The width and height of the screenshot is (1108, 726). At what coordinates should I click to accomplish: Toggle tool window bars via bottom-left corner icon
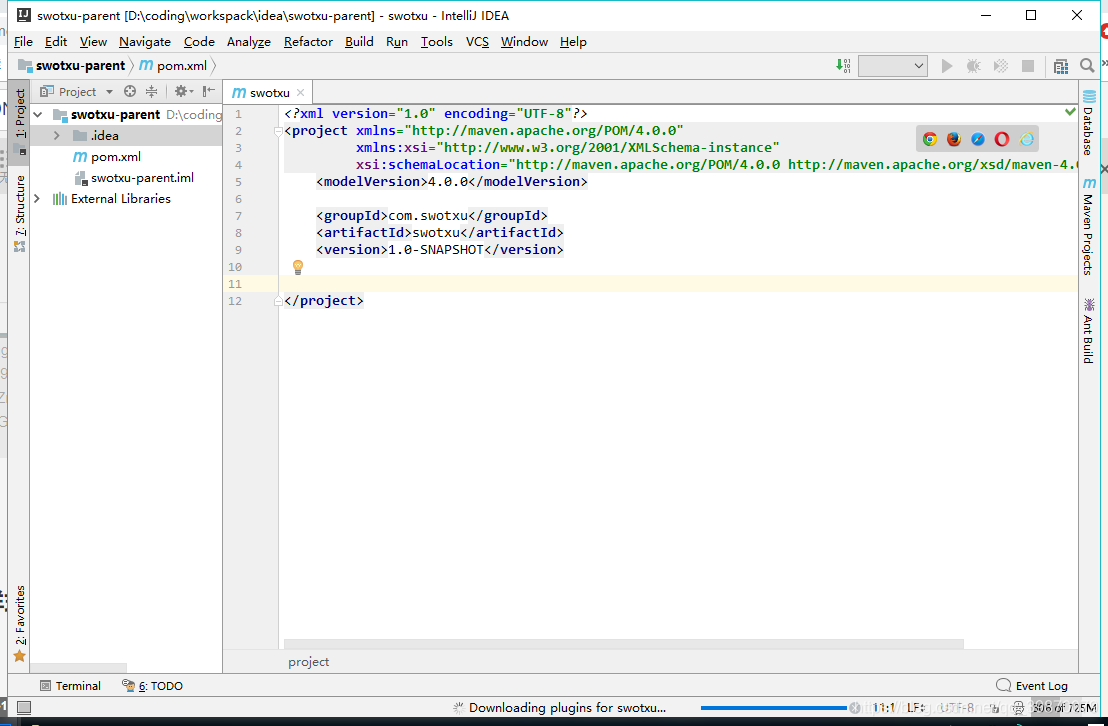tap(23, 708)
